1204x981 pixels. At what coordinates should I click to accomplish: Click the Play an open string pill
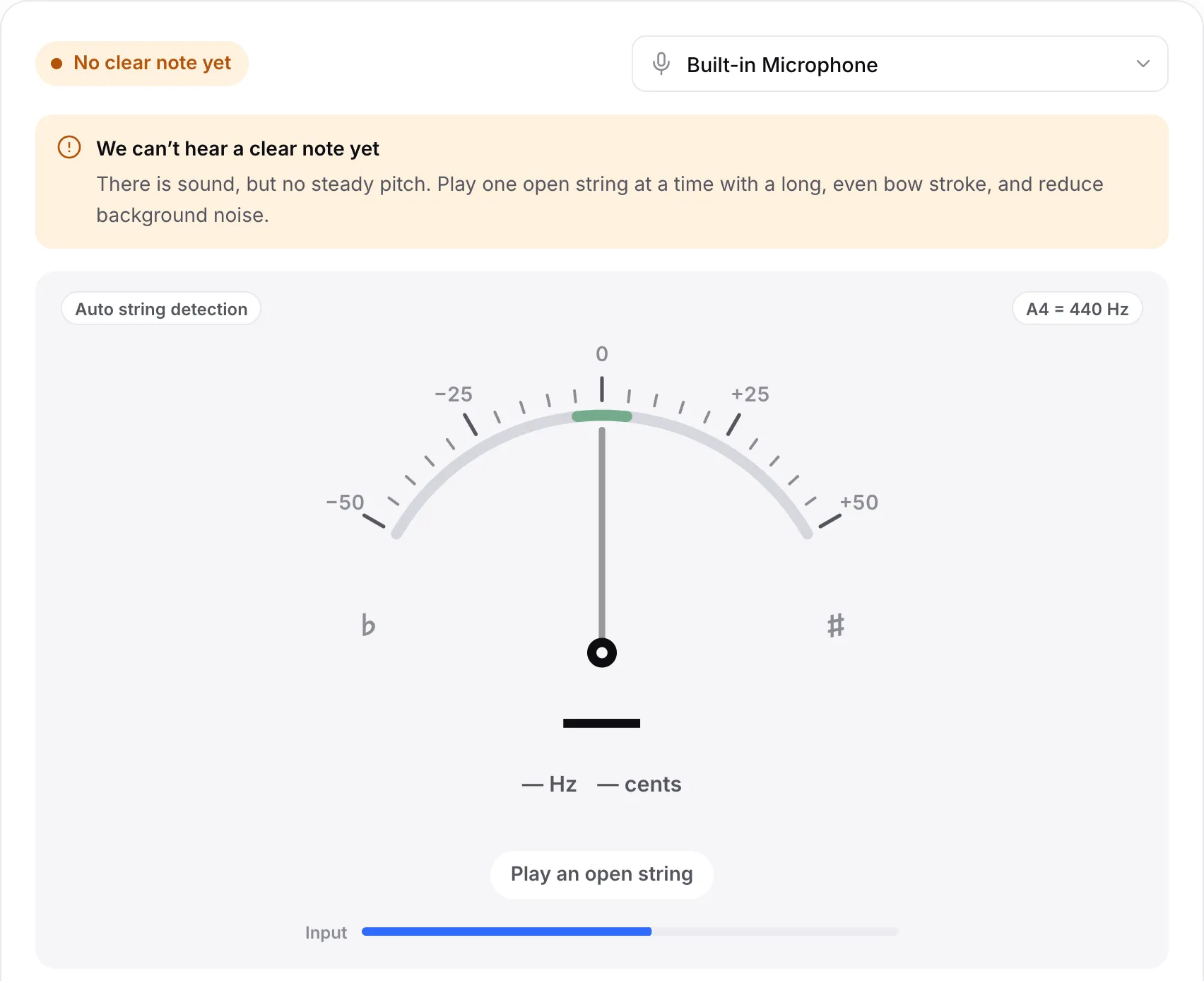[x=602, y=874]
